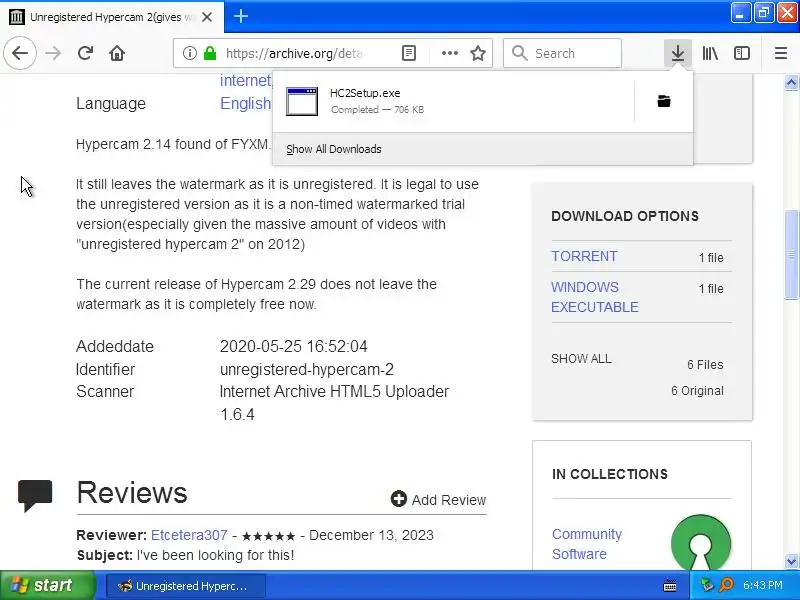Open the WINDOWS EXECUTABLE download link

point(595,297)
